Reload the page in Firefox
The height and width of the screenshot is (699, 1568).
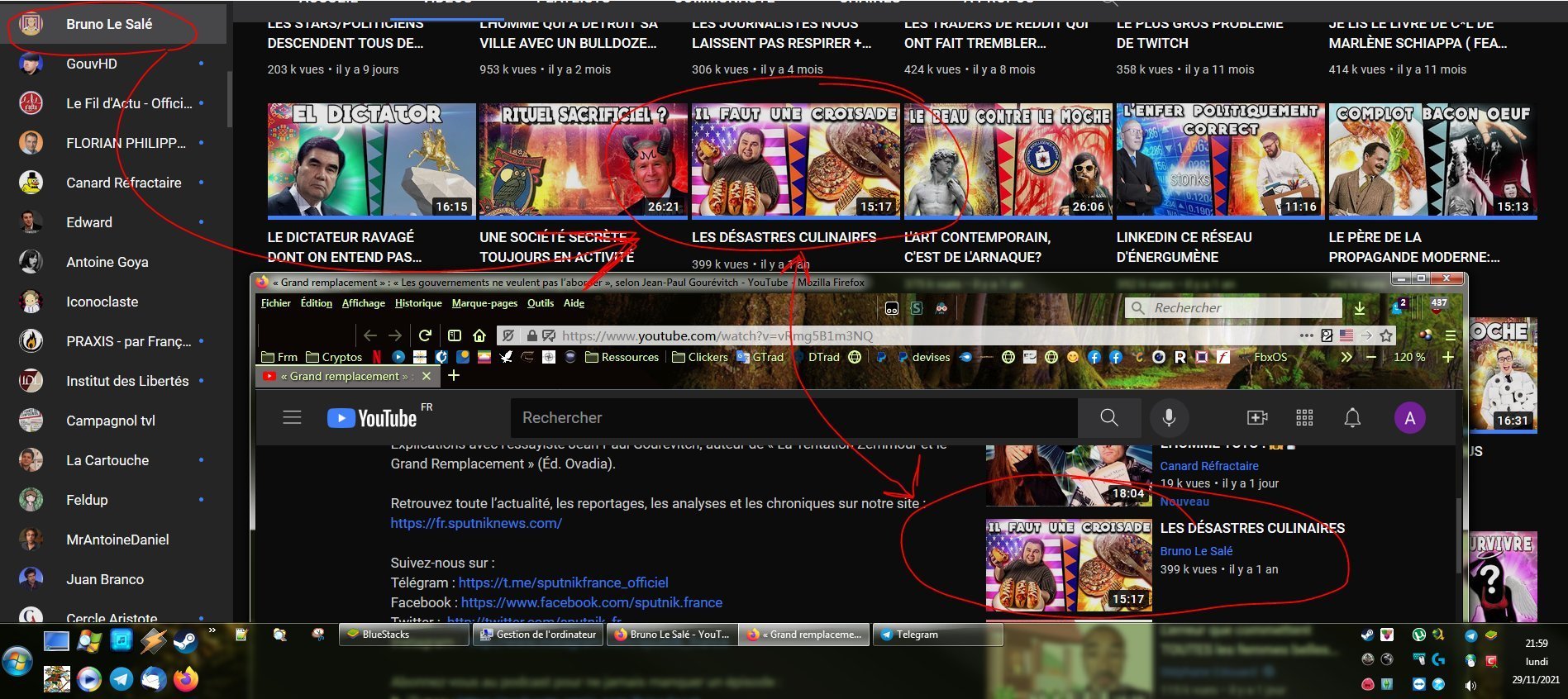click(x=425, y=335)
